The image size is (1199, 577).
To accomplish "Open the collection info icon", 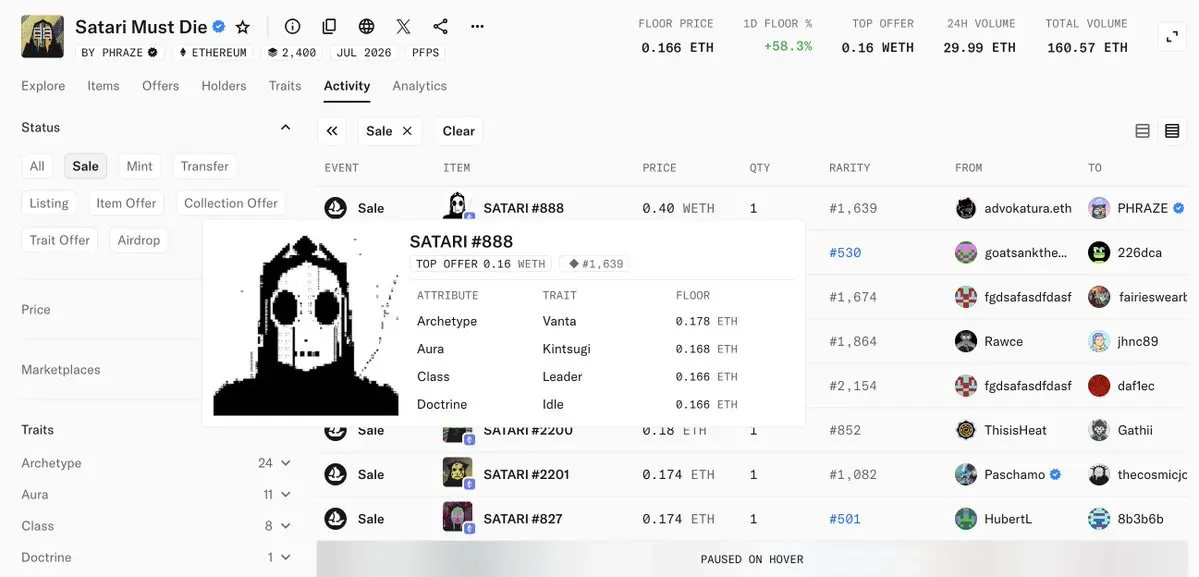I will click(292, 27).
